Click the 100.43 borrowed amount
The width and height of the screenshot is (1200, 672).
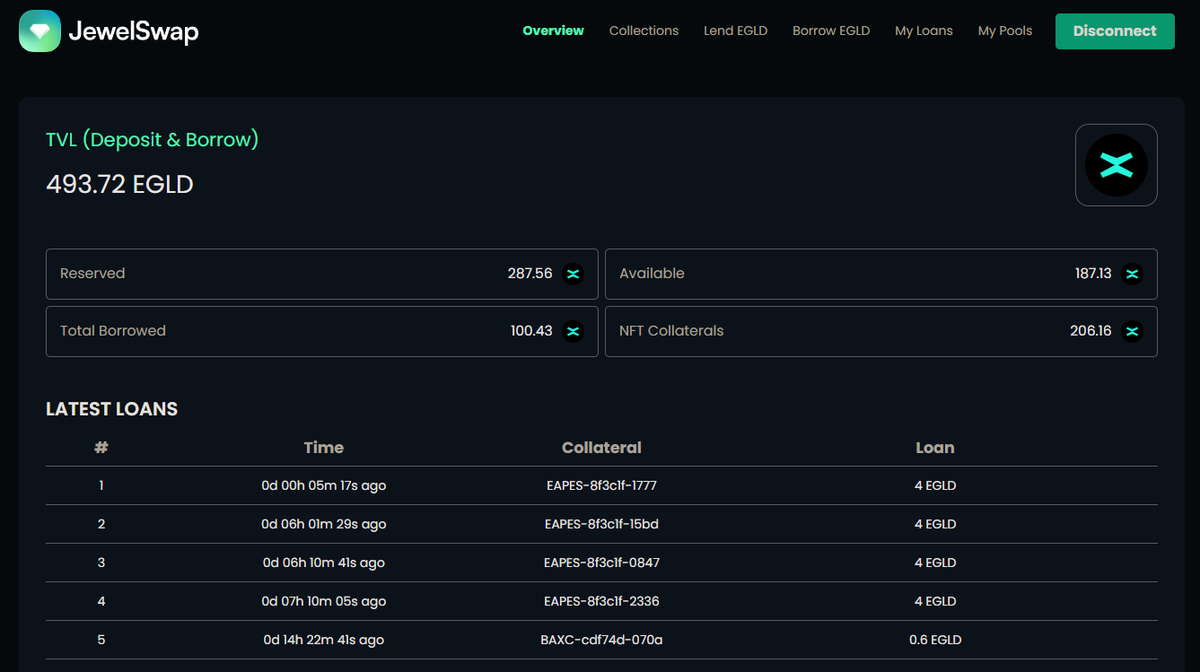tap(532, 331)
